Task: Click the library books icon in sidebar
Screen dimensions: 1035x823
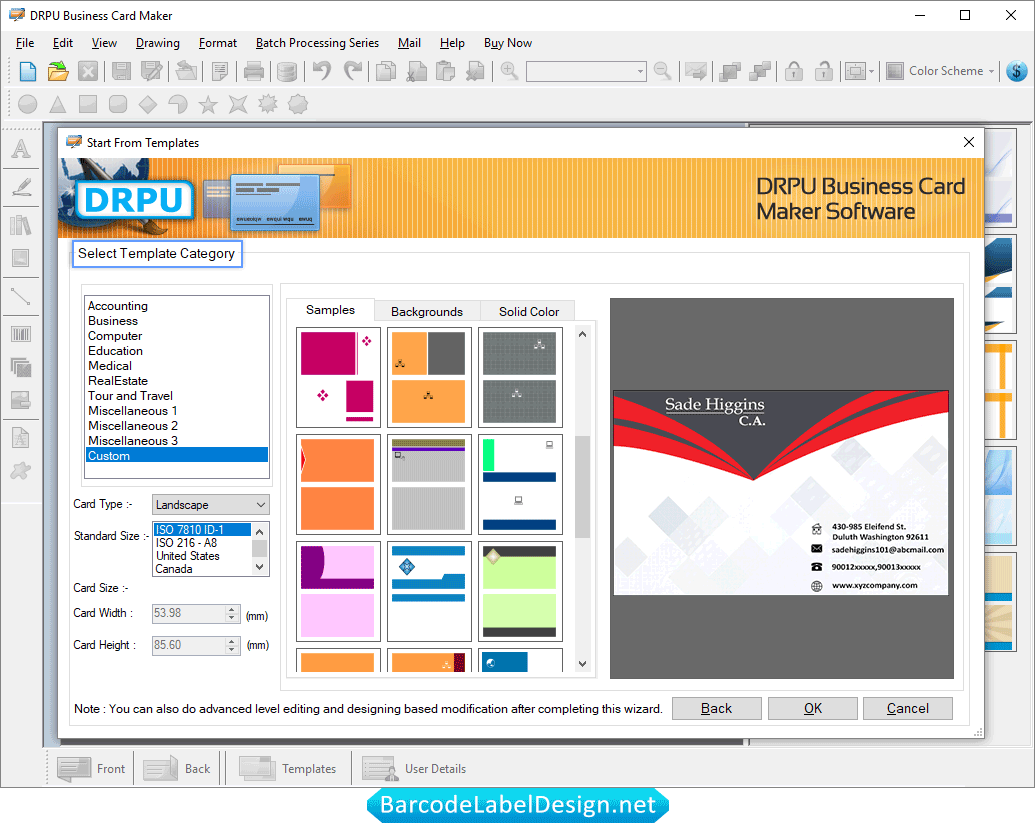Action: (x=21, y=225)
